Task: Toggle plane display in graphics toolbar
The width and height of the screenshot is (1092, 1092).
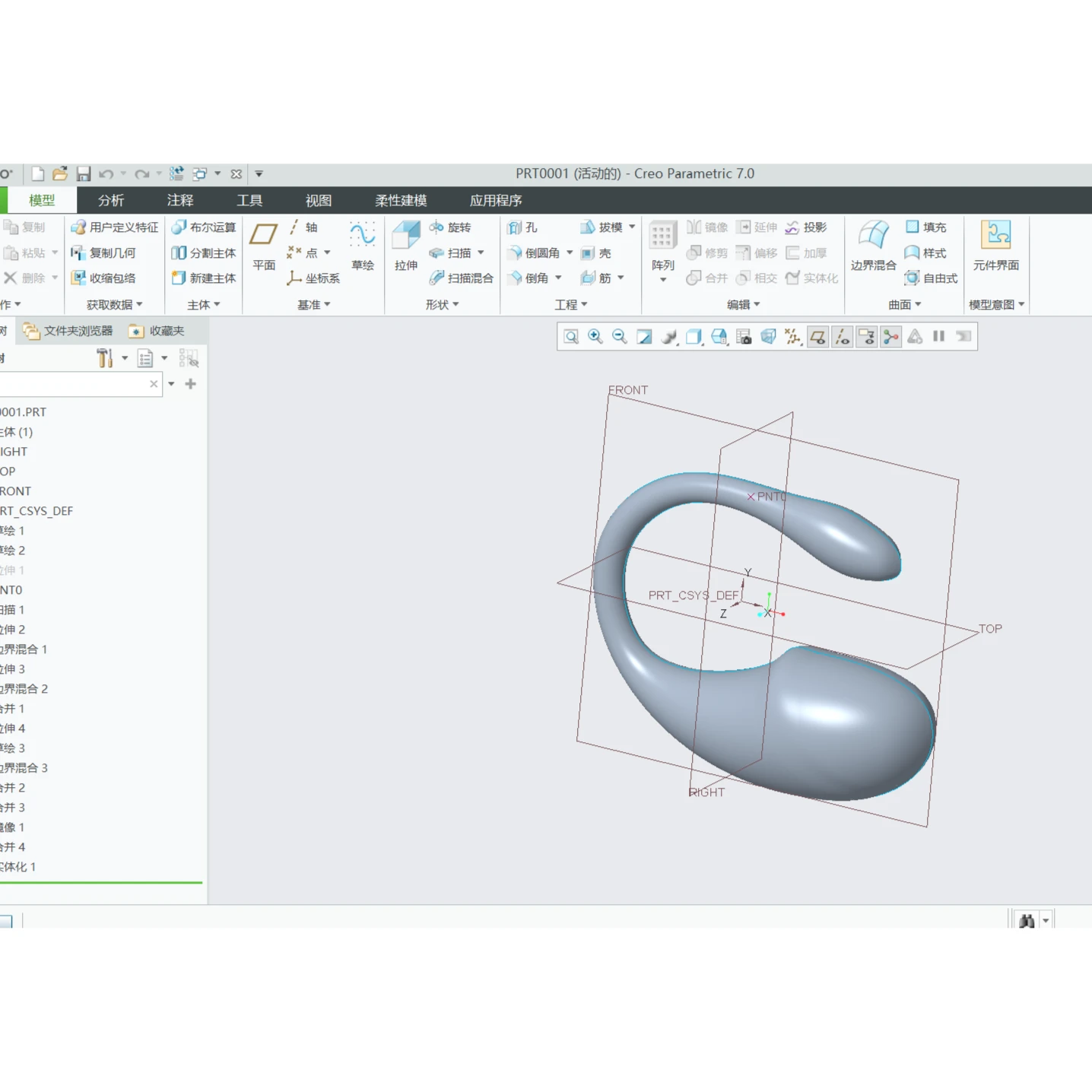Action: pyautogui.click(x=817, y=337)
